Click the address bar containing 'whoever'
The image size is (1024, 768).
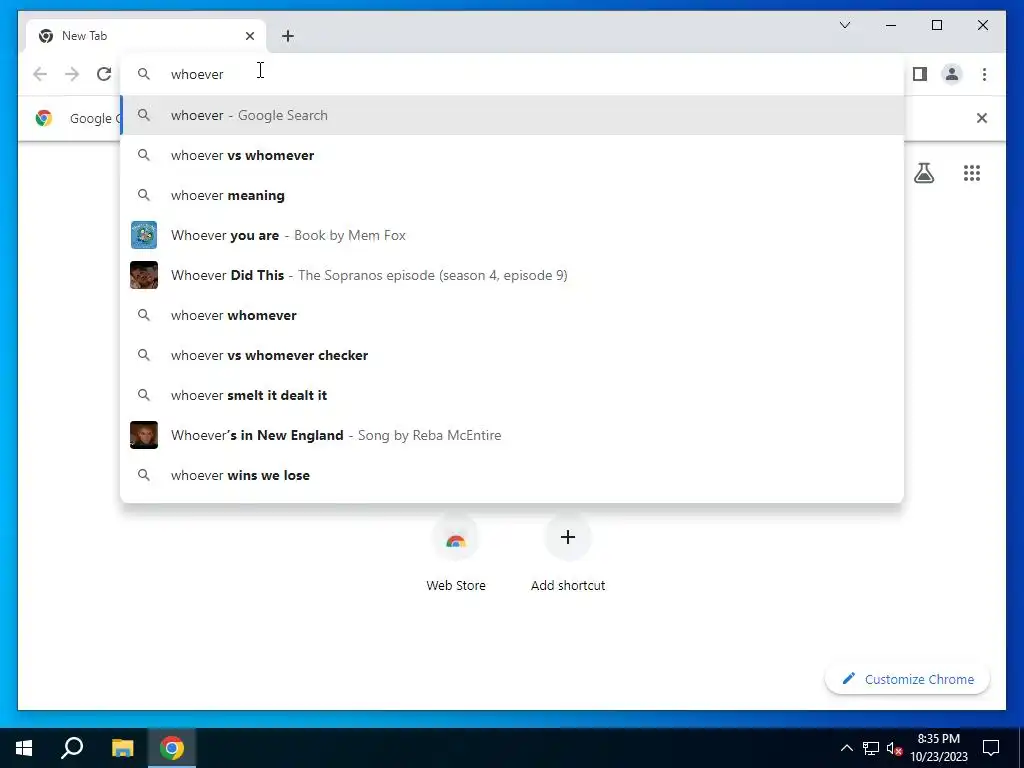513,74
